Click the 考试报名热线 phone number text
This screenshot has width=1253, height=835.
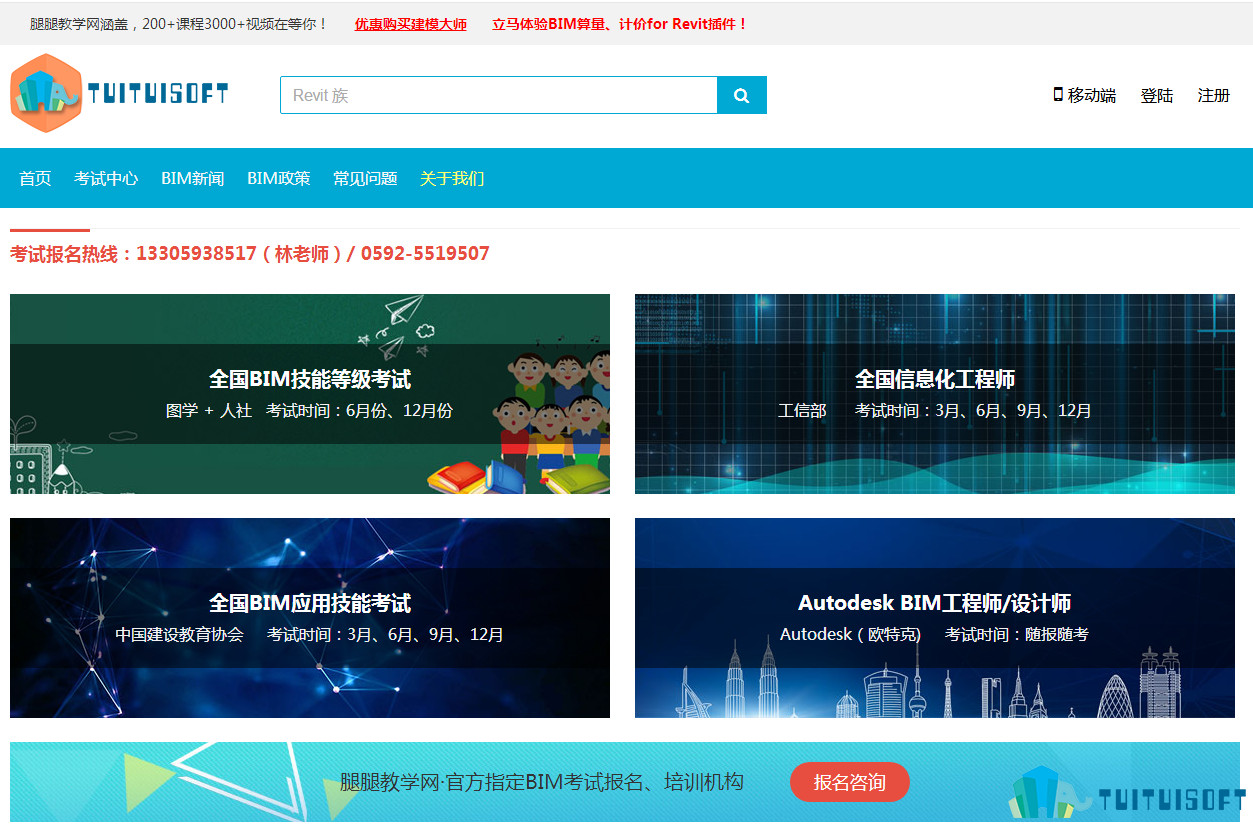click(x=250, y=254)
